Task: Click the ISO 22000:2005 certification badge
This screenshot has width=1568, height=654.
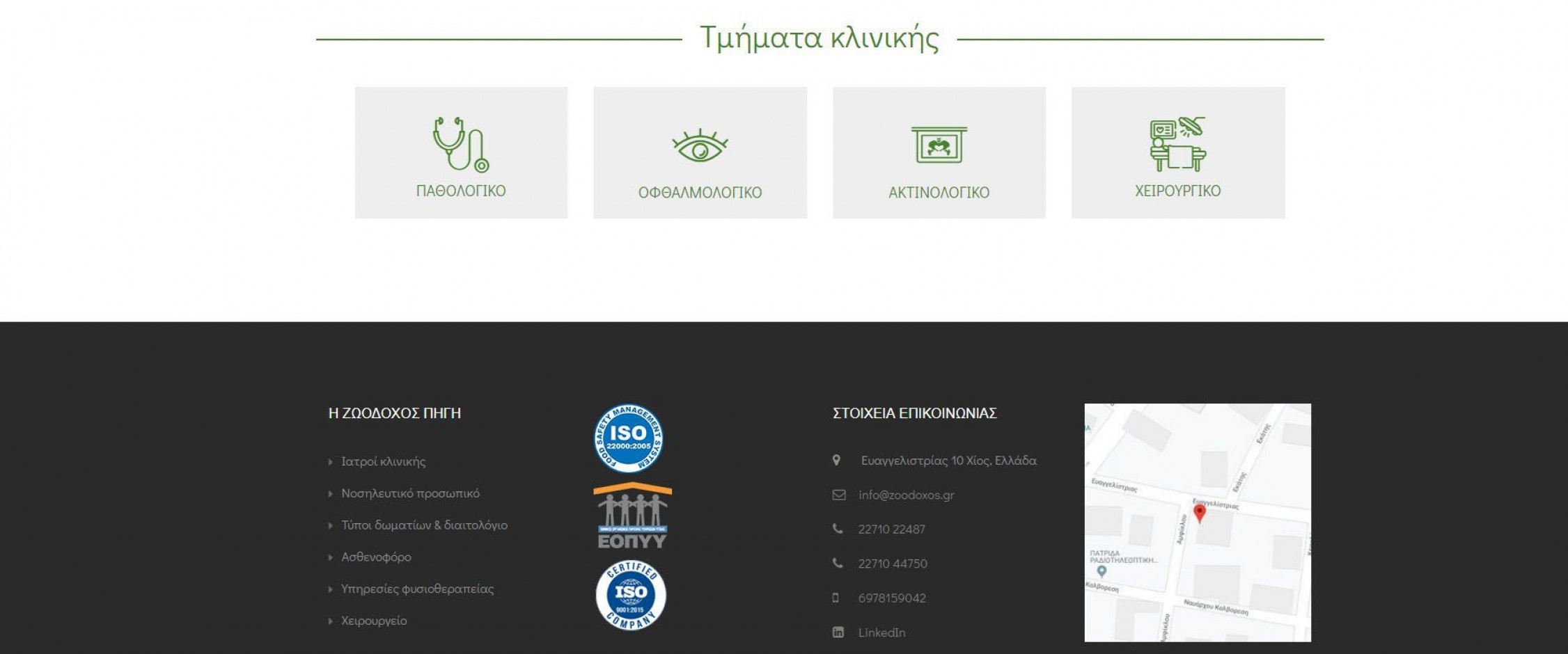Action: click(x=628, y=438)
